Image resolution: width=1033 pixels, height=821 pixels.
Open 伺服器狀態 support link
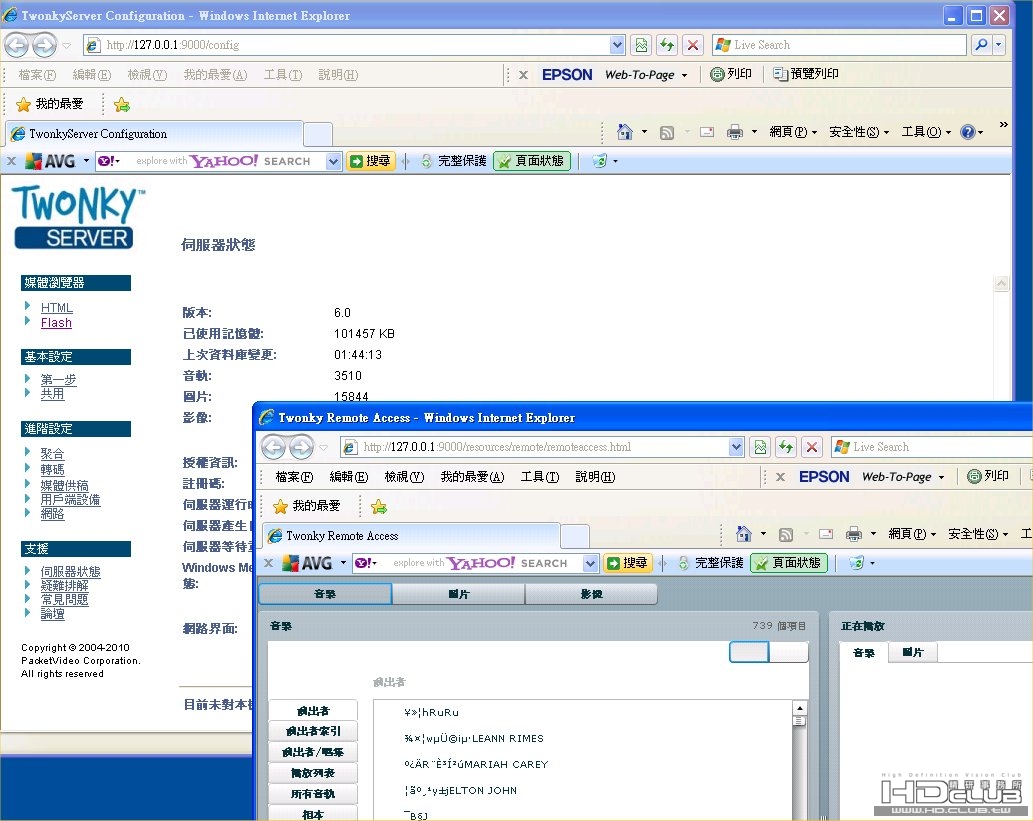pos(70,572)
